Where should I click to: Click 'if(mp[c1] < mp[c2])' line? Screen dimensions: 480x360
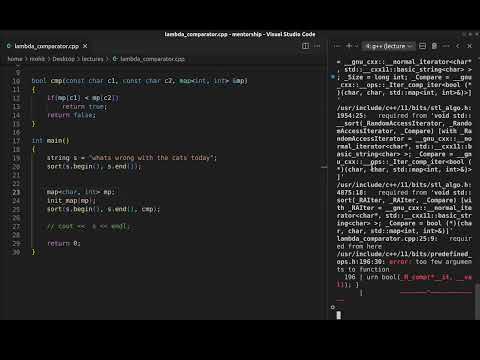point(83,98)
